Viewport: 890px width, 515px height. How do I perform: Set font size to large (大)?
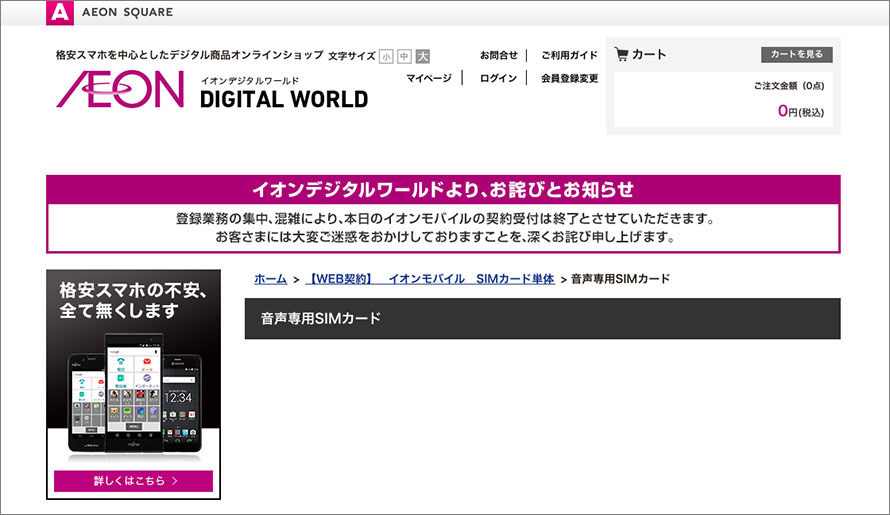(422, 56)
